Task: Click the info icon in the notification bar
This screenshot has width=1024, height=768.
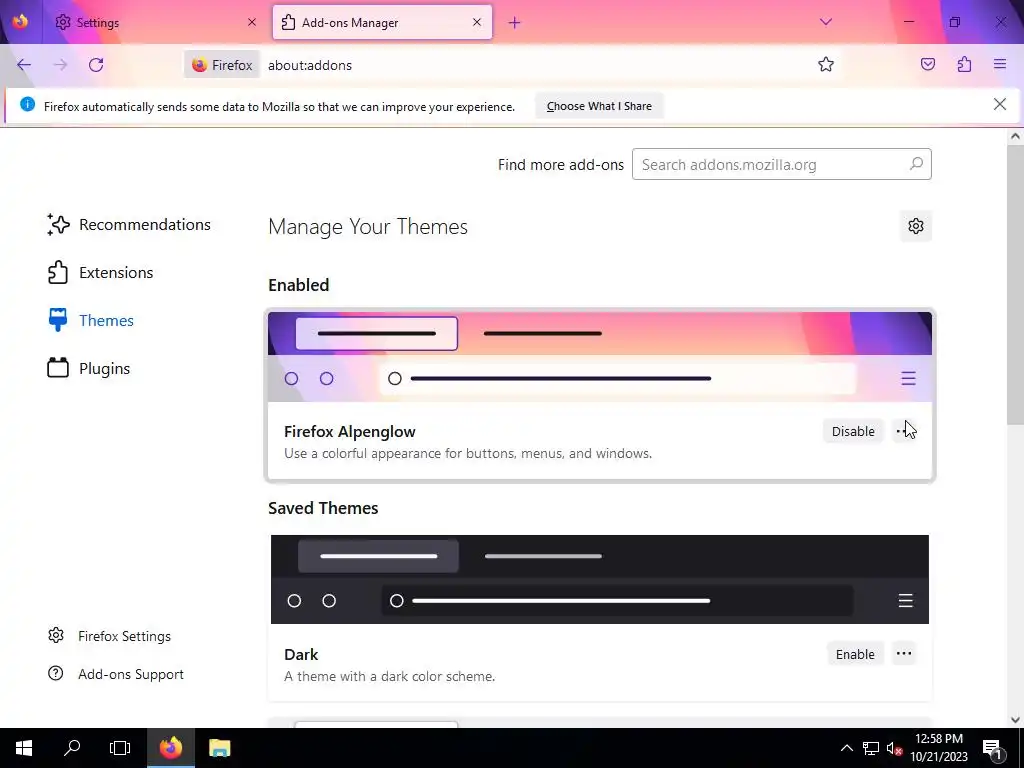Action: (x=27, y=104)
